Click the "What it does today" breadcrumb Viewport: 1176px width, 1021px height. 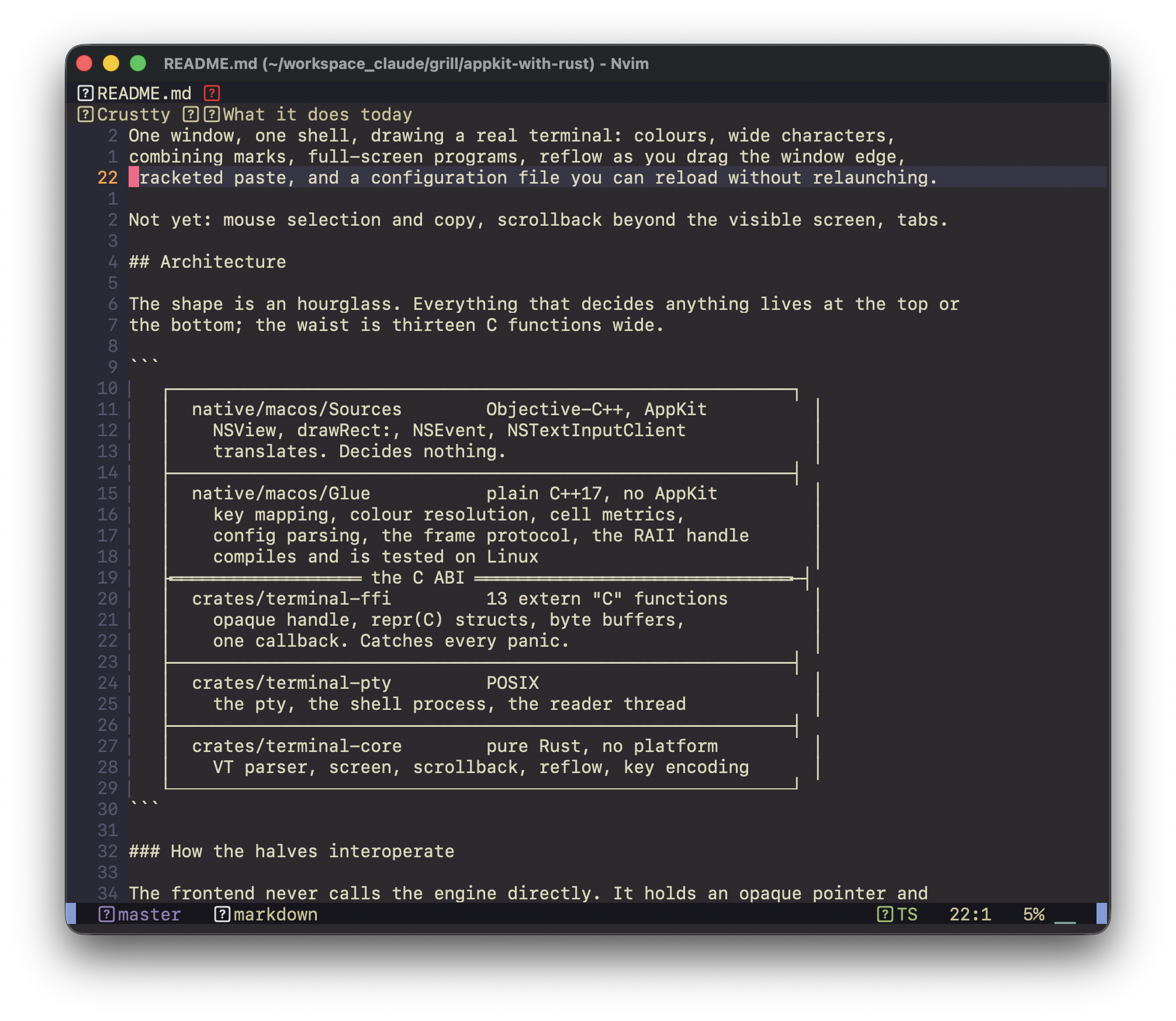tap(317, 114)
